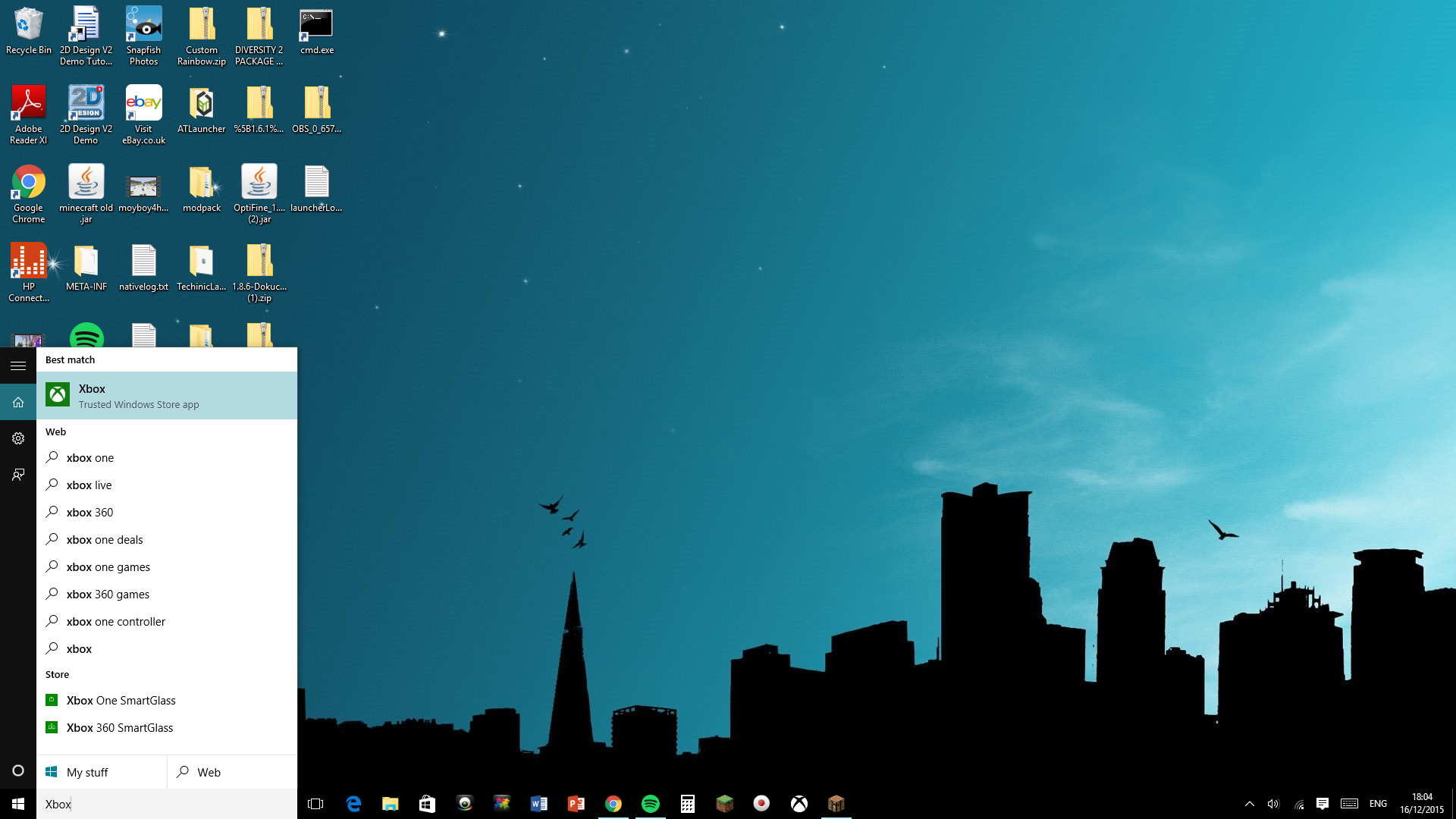Select the 'xbox live' web suggestion
1456x819 pixels.
pos(167,485)
